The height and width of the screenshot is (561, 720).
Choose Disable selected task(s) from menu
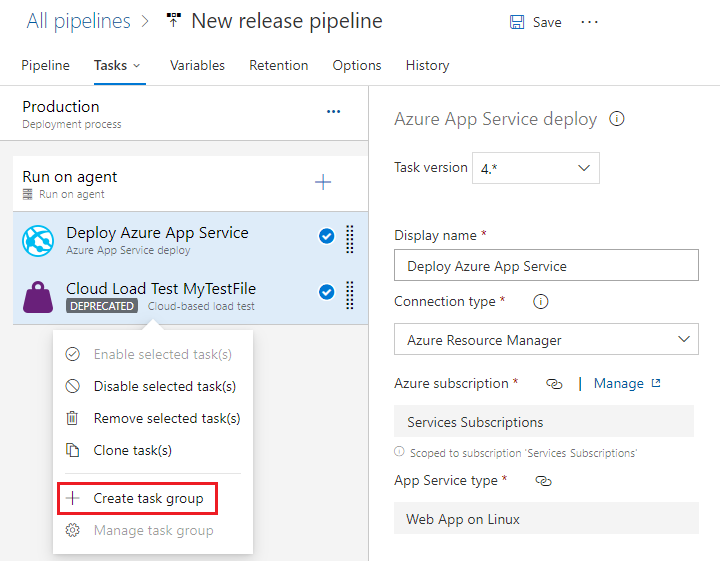click(164, 386)
